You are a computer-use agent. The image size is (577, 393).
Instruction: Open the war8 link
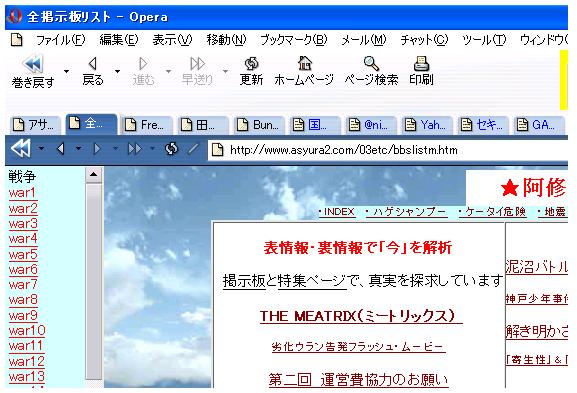(x=23, y=300)
